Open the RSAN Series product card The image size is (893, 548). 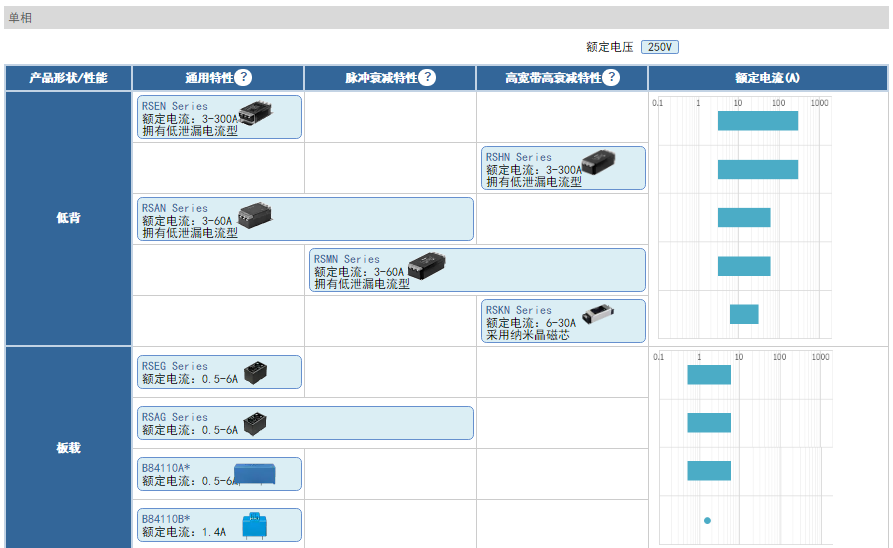pyautogui.click(x=305, y=219)
